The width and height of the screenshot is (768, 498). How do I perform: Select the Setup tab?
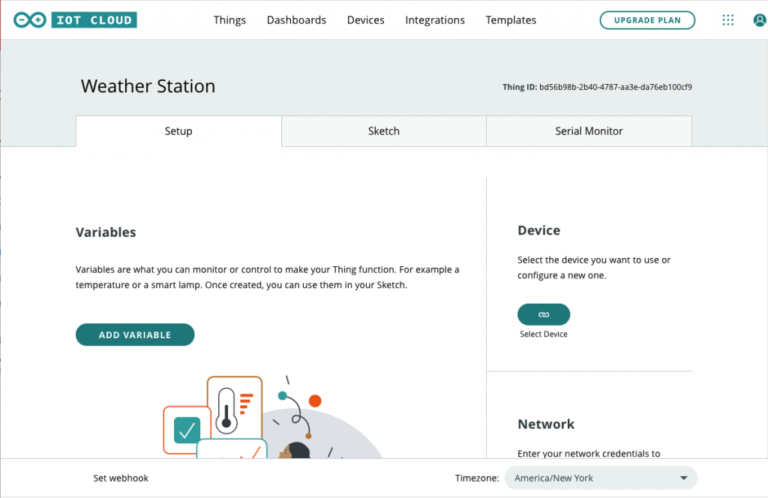[178, 131]
